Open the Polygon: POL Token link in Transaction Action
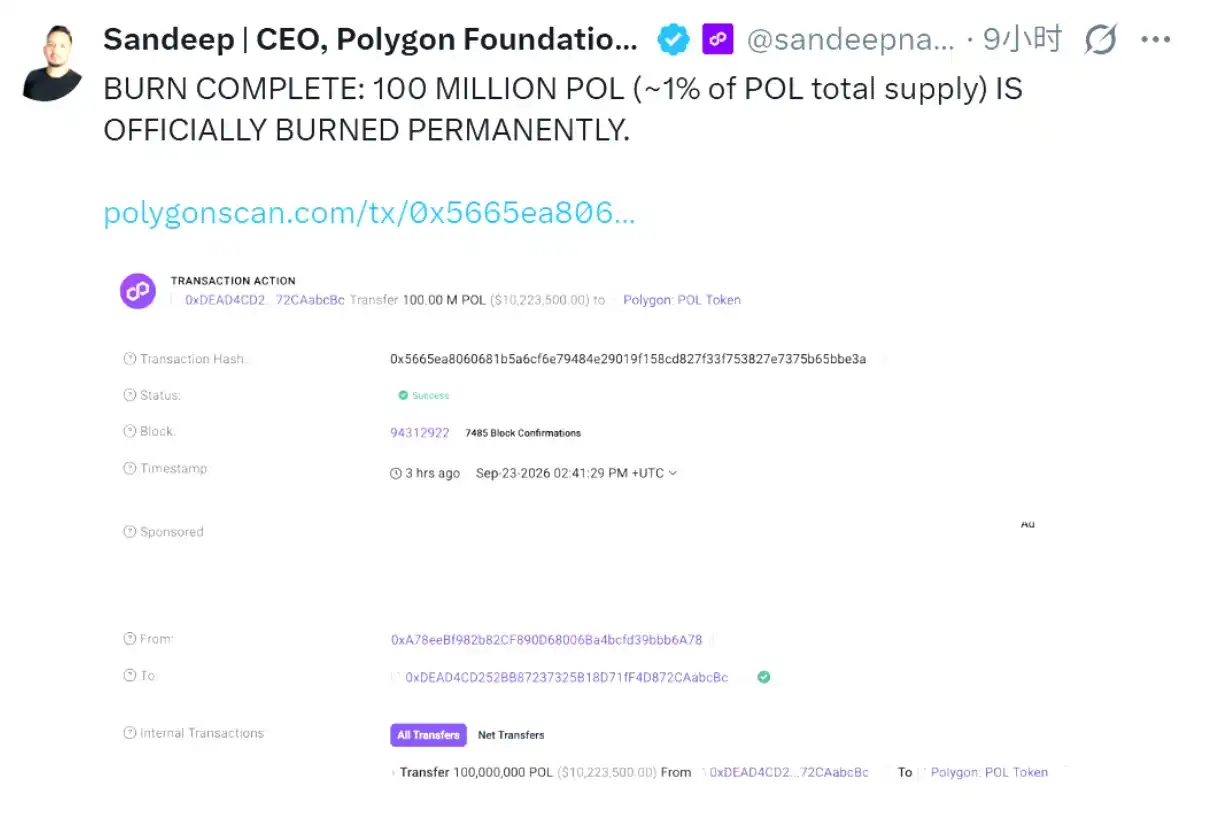 click(682, 300)
